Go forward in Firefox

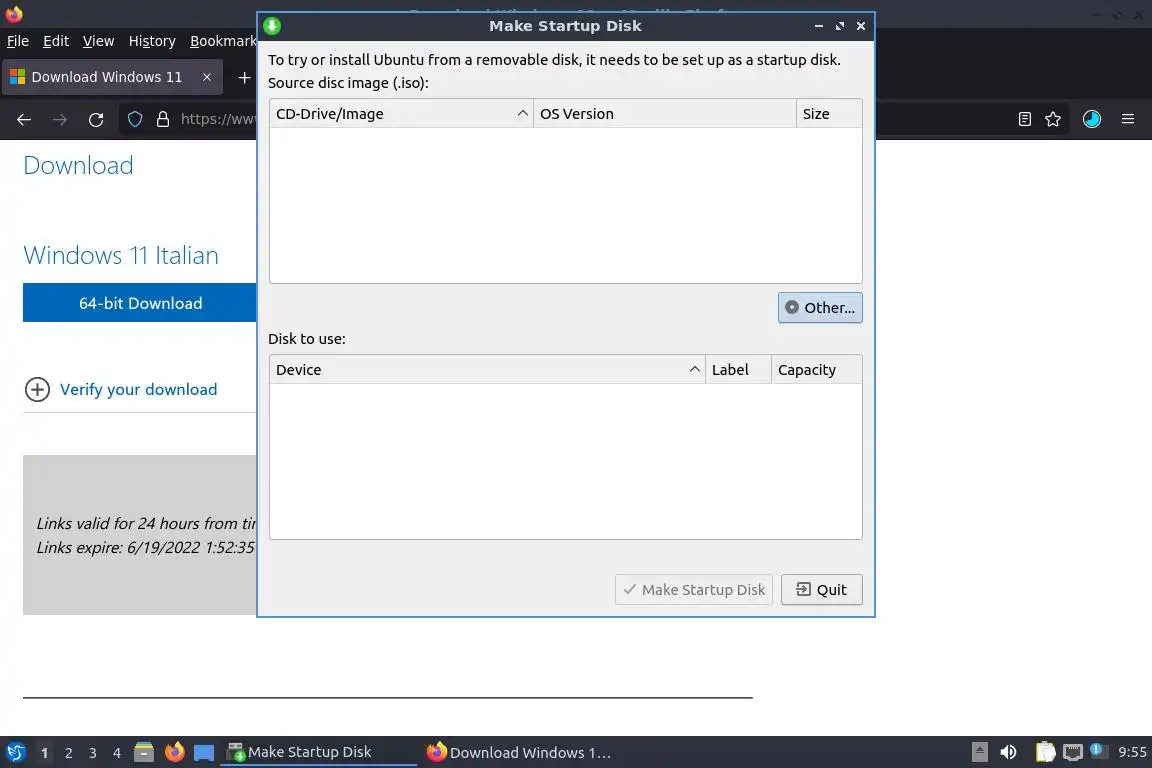click(x=60, y=119)
